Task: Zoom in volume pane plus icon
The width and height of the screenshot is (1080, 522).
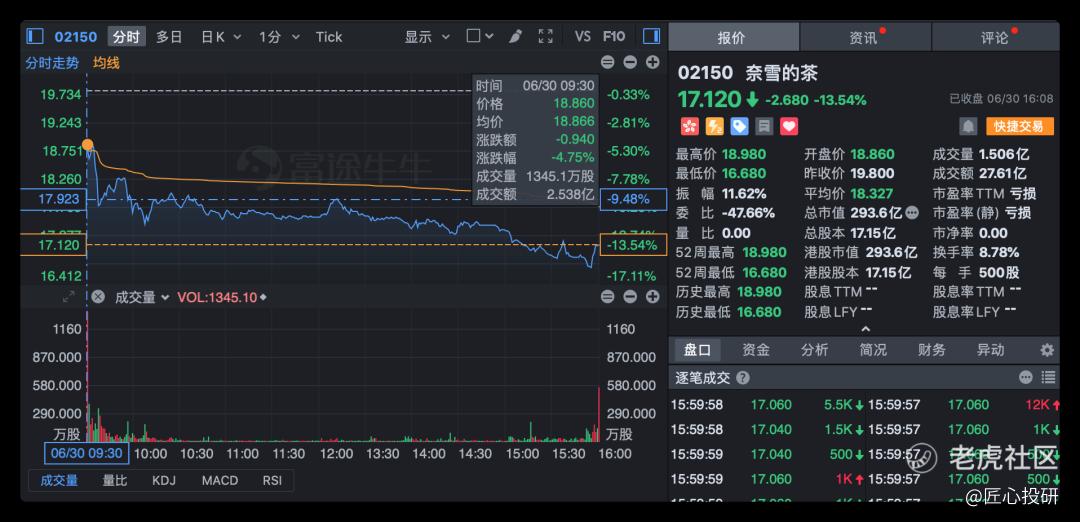Action: tap(652, 297)
